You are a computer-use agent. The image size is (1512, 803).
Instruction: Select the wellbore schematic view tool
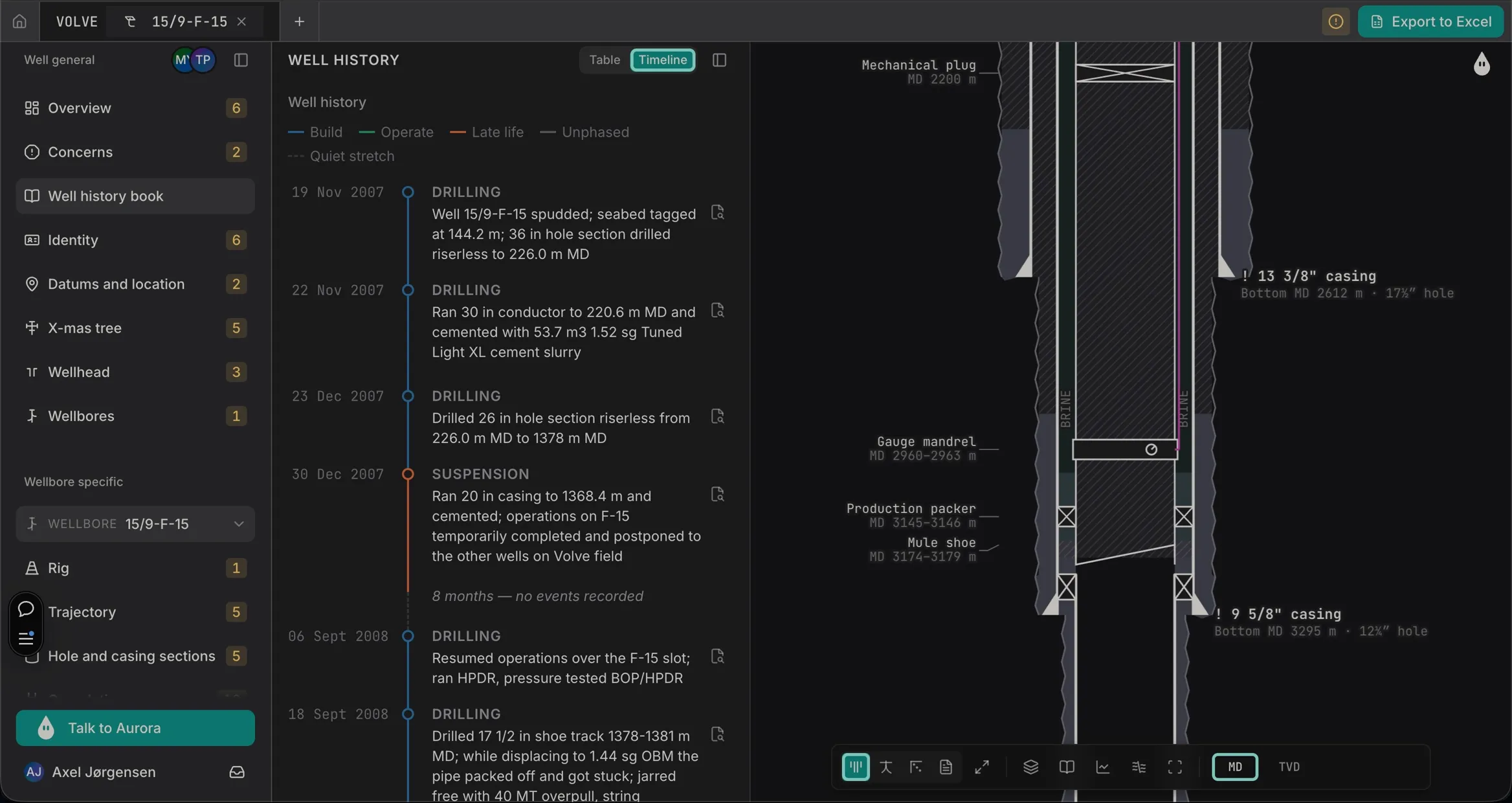pyautogui.click(x=856, y=767)
